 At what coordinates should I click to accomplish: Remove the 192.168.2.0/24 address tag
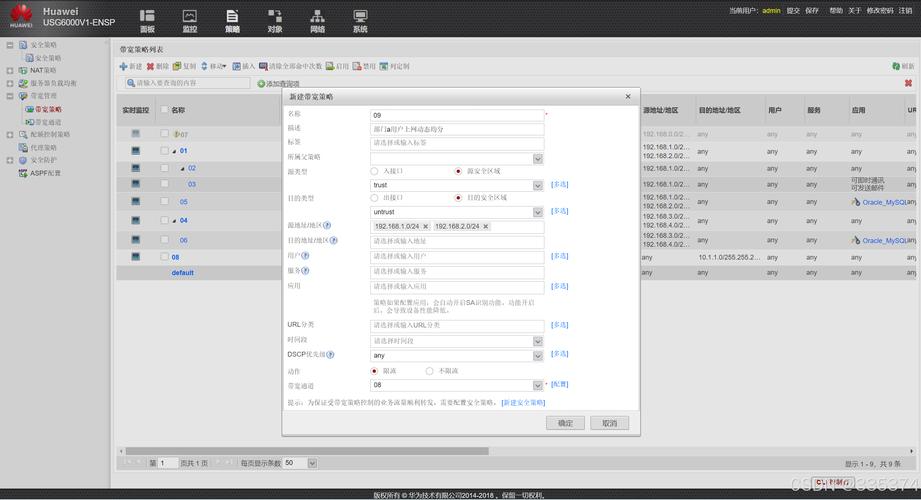pos(486,226)
